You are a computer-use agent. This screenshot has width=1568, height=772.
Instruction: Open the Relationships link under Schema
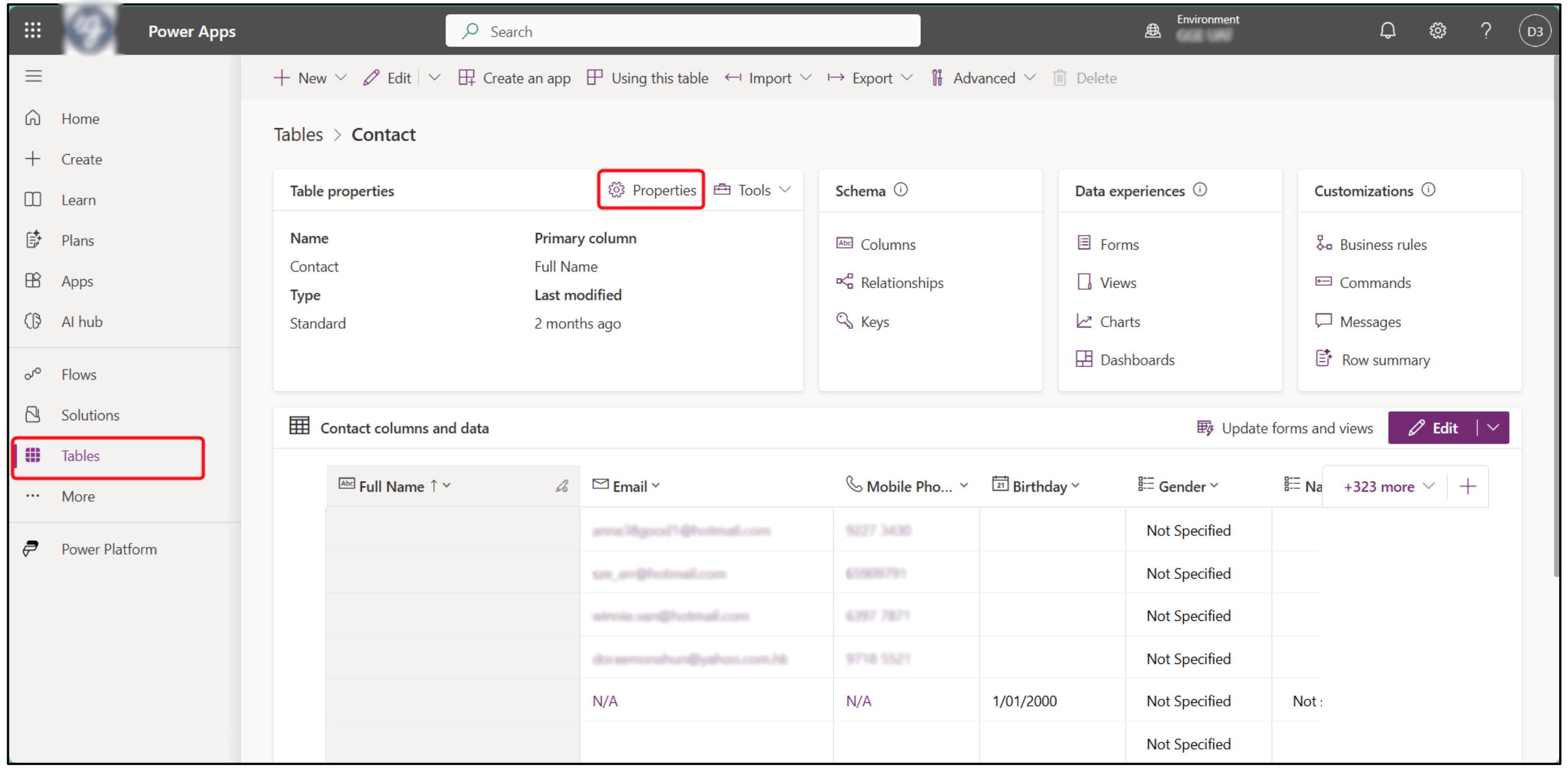tap(901, 282)
